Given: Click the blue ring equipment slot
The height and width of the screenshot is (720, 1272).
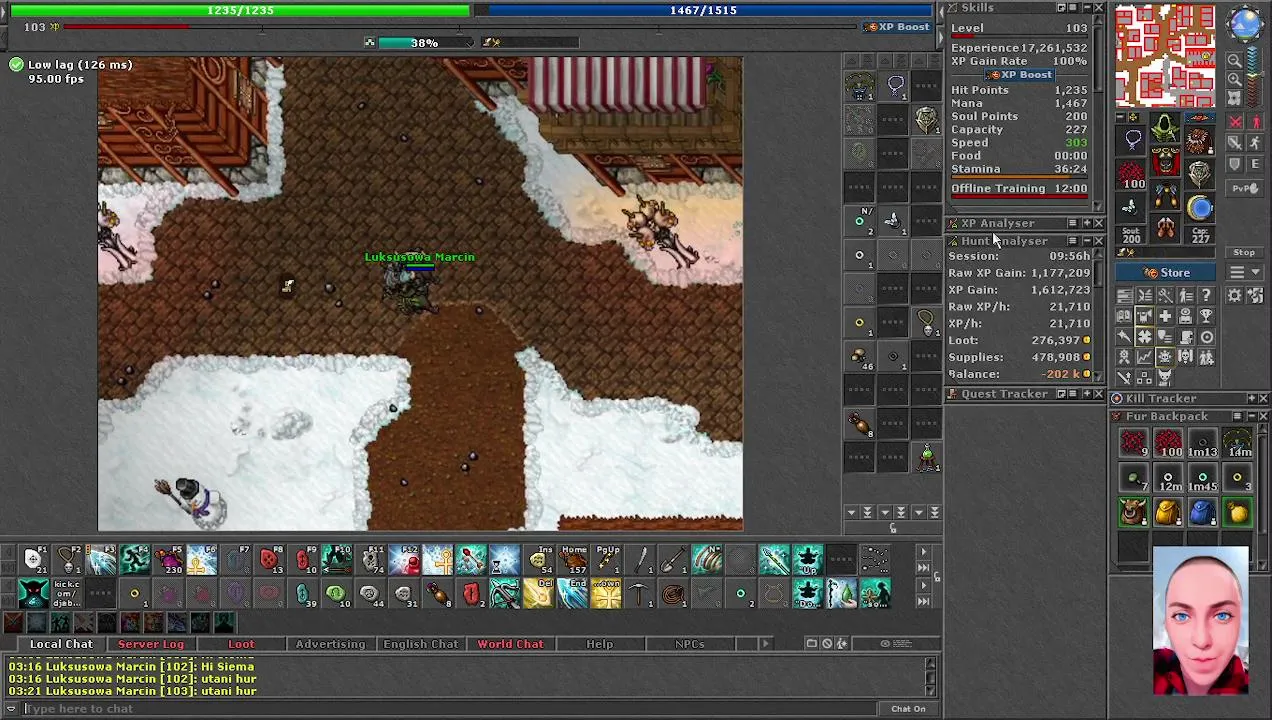Looking at the screenshot, I should [x=1199, y=206].
